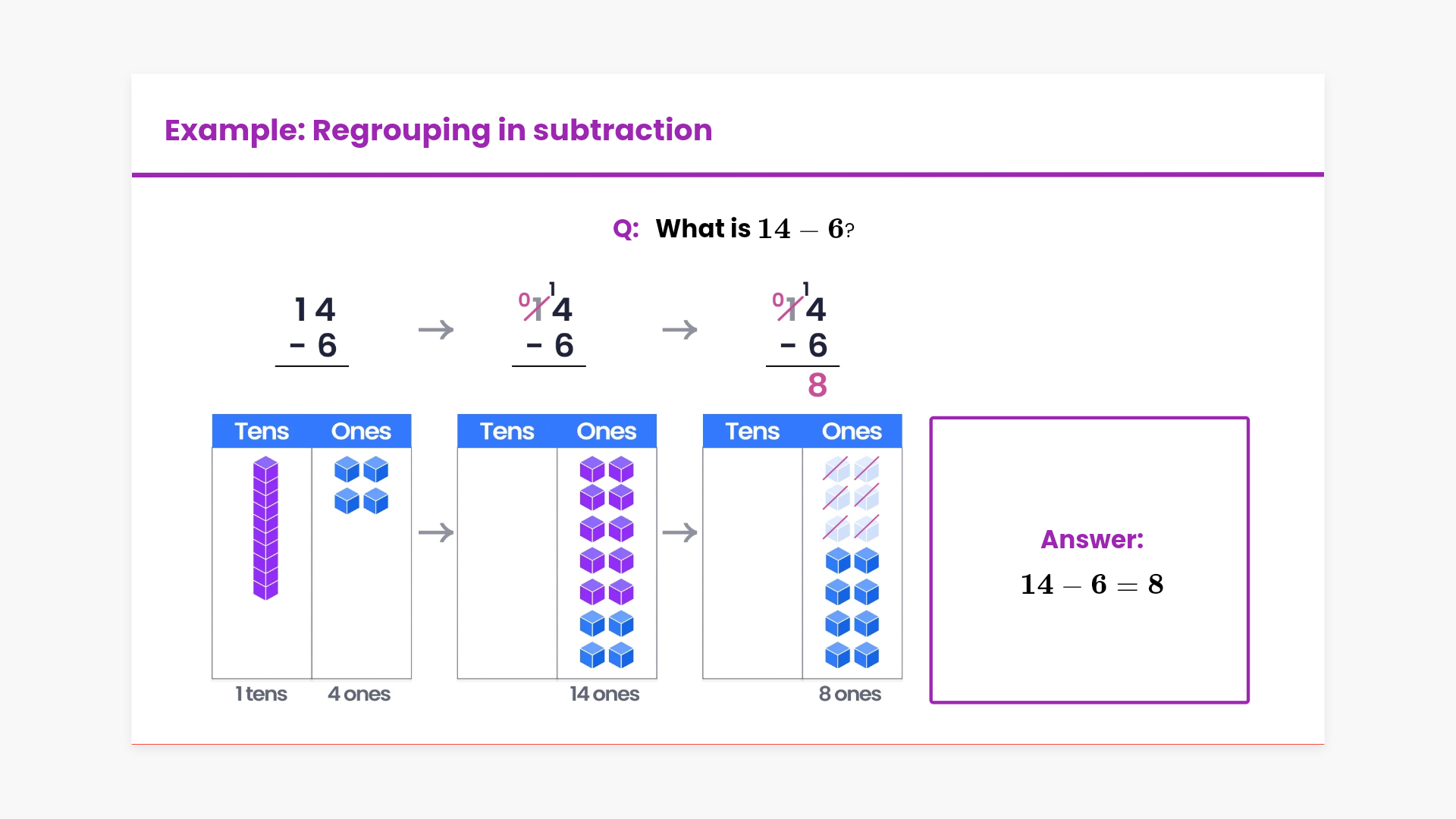This screenshot has height=819, width=1456.
Task: Click the 'Ones' header of the third chart
Action: point(852,431)
